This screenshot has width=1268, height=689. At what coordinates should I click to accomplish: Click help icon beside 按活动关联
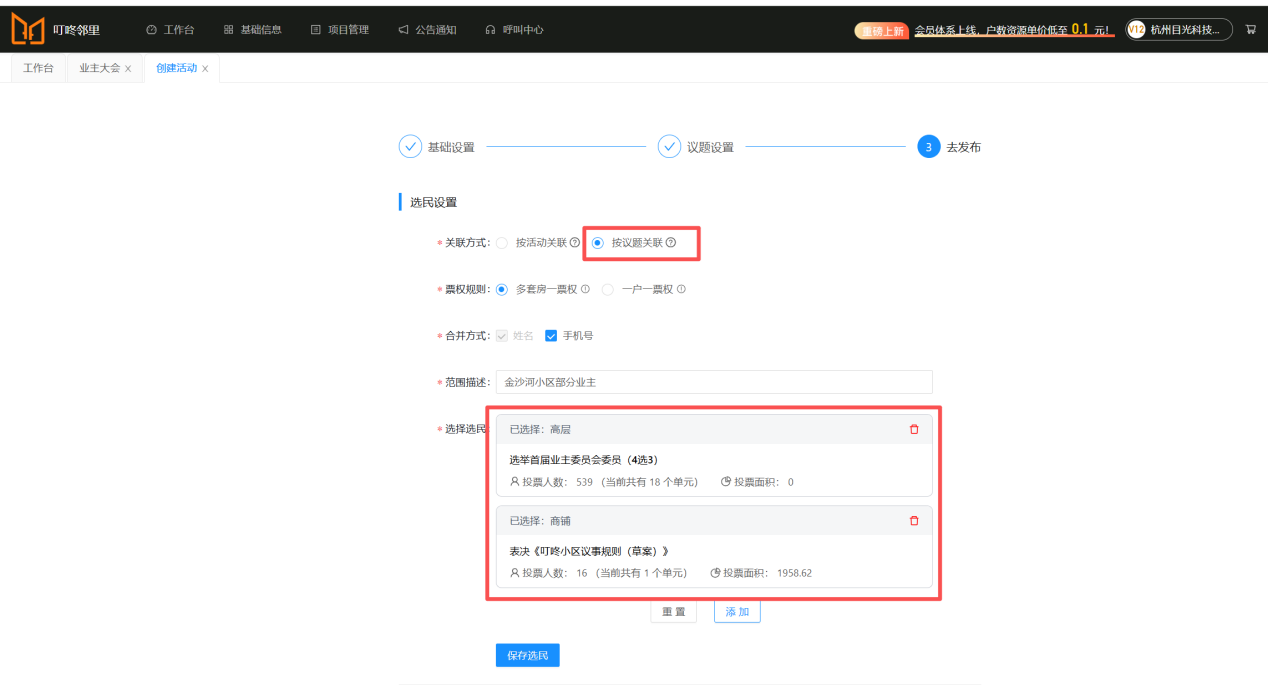pyautogui.click(x=575, y=243)
